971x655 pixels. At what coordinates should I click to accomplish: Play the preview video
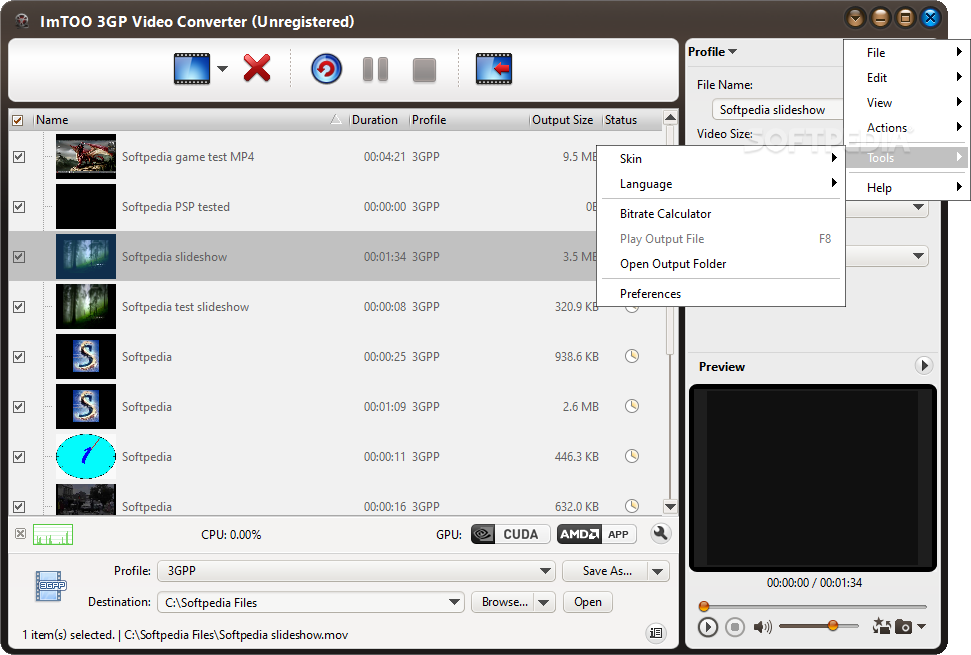(707, 627)
